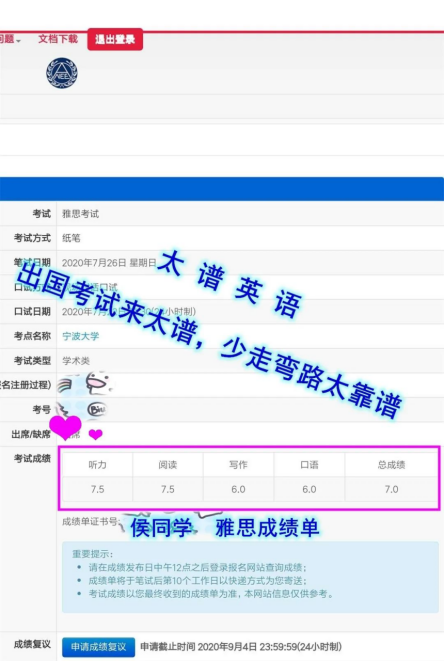Click the Biu cartoon sticker beside 考号

point(97,409)
